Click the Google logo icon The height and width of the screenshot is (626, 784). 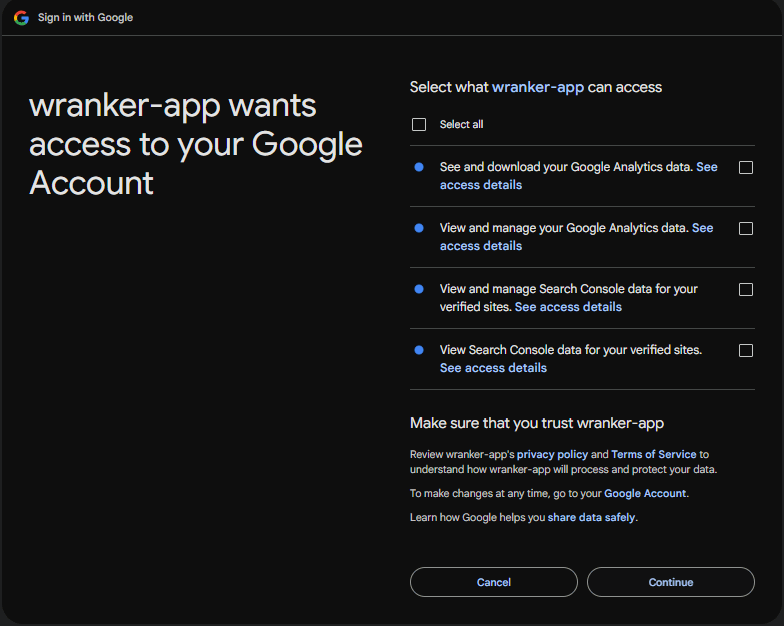pyautogui.click(x=21, y=18)
